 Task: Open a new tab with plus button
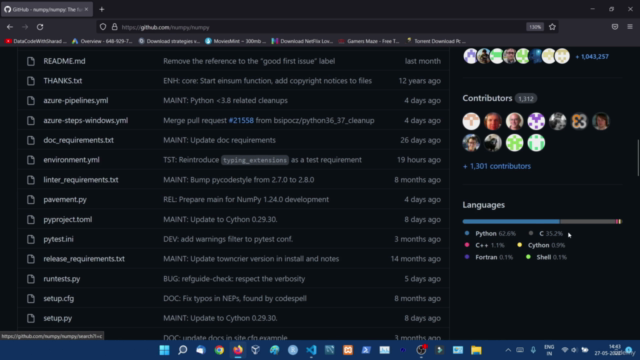[102, 9]
